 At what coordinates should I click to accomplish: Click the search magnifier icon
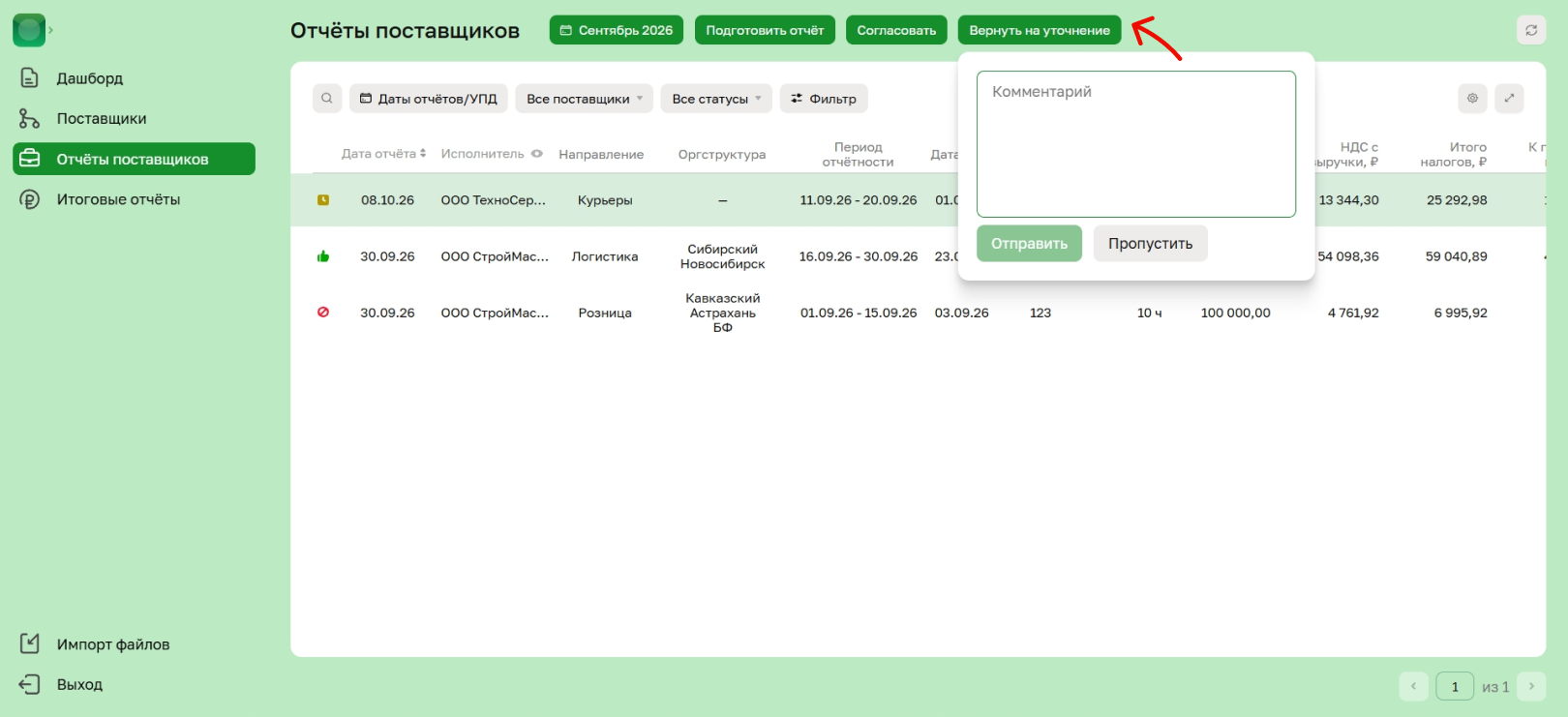point(327,99)
